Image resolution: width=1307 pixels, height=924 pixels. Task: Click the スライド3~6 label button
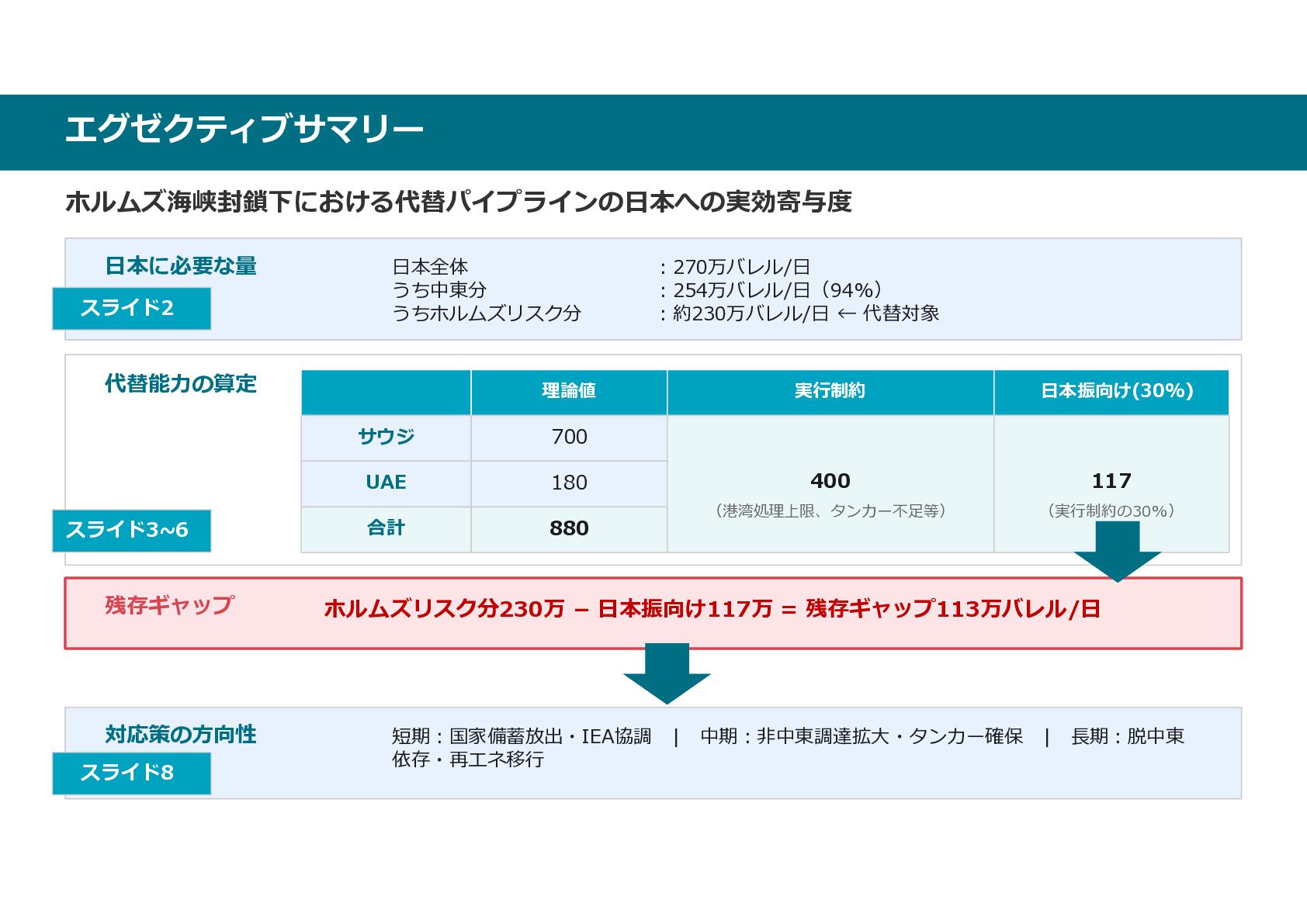point(132,531)
